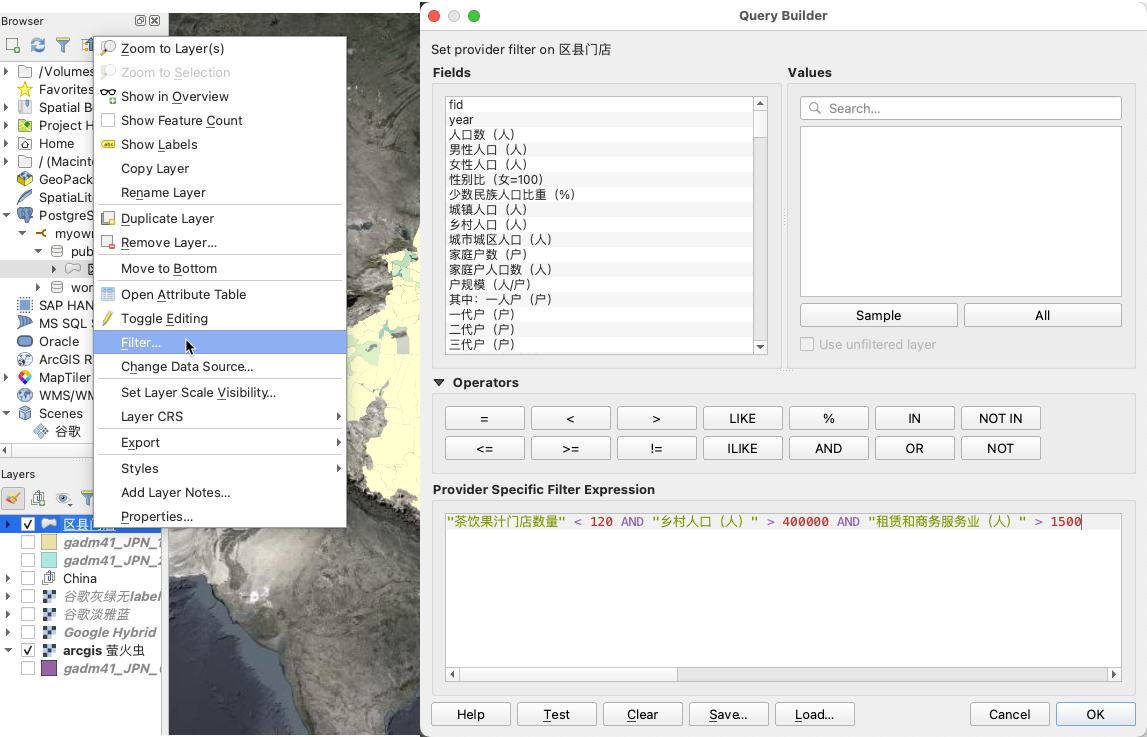
Task: Enable the Show Feature Count checkbox
Action: tap(108, 121)
